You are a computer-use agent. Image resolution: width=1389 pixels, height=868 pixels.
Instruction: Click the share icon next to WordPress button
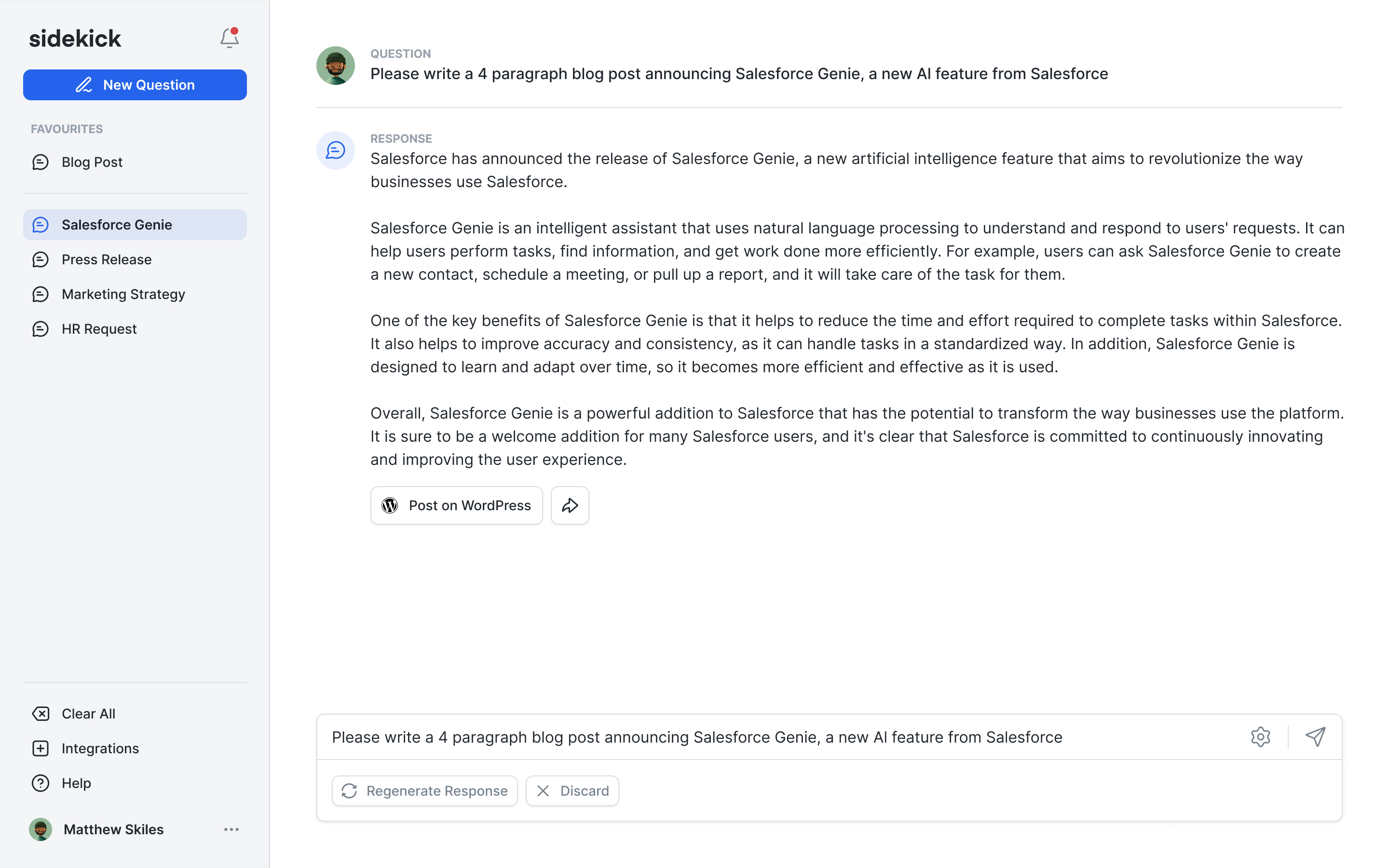coord(571,505)
